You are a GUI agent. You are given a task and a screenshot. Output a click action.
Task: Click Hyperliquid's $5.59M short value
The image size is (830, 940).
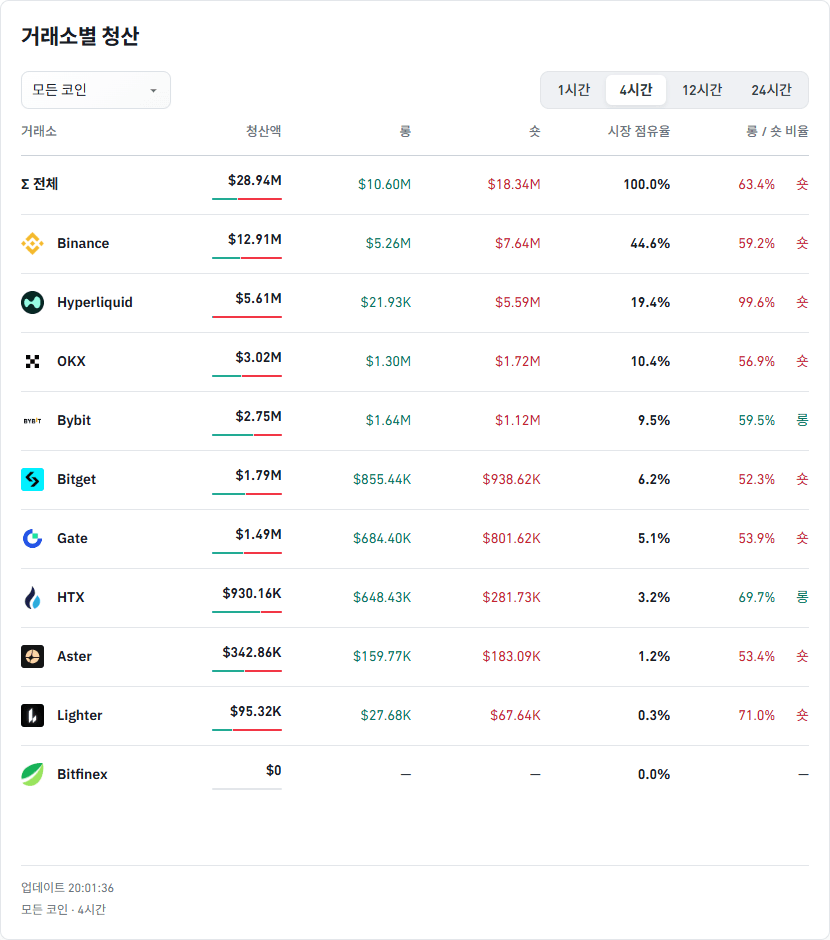pyautogui.click(x=518, y=302)
